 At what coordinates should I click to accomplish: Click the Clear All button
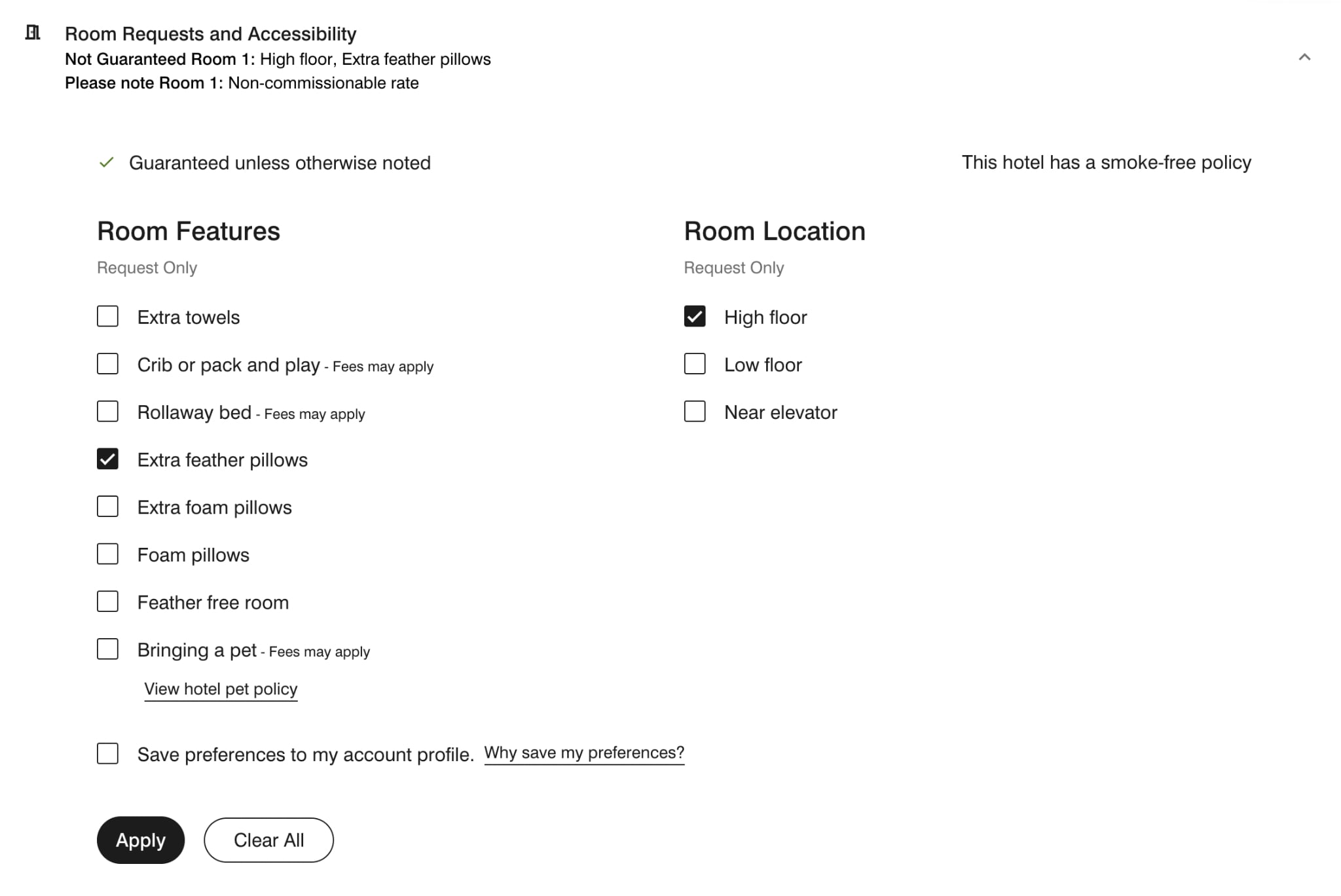point(268,840)
